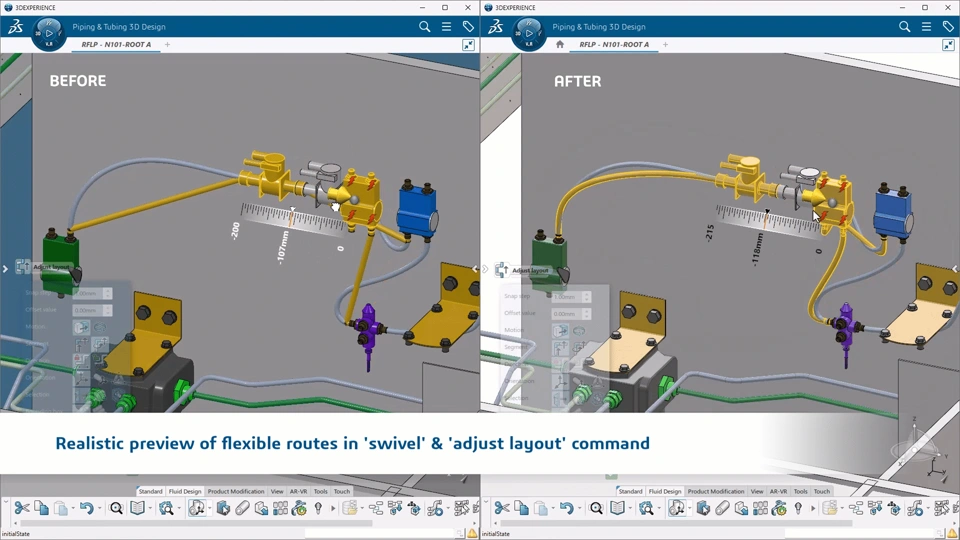
Task: Select the Standard tab in the BEFORE window
Action: 150,491
